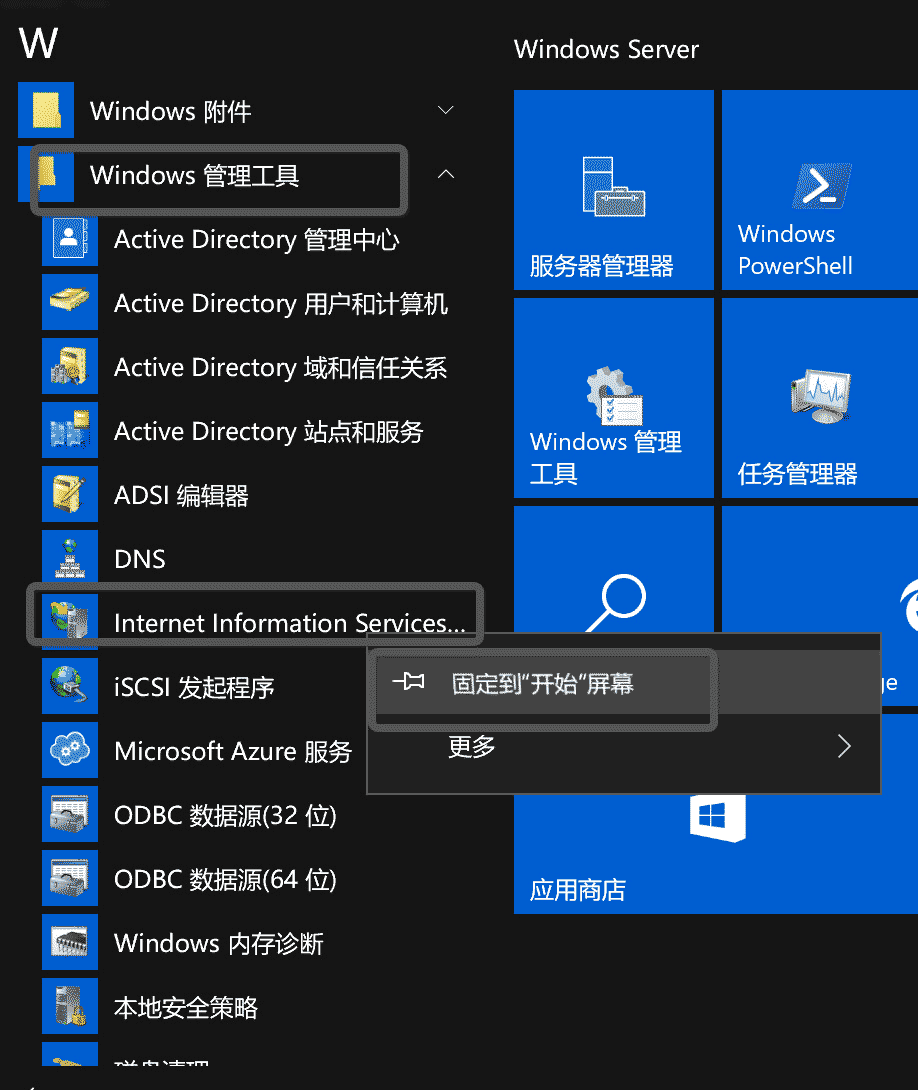This screenshot has height=1090, width=918.
Task: Launch the 服务器管理器 tile
Action: pos(613,190)
